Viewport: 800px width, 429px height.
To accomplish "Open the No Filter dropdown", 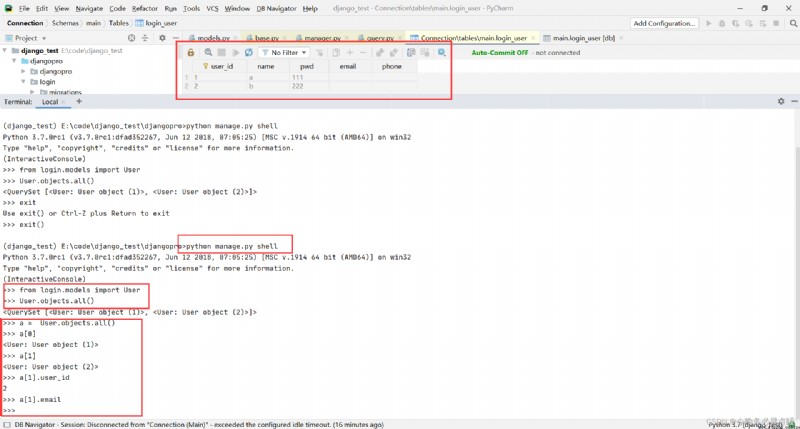I will click(284, 53).
